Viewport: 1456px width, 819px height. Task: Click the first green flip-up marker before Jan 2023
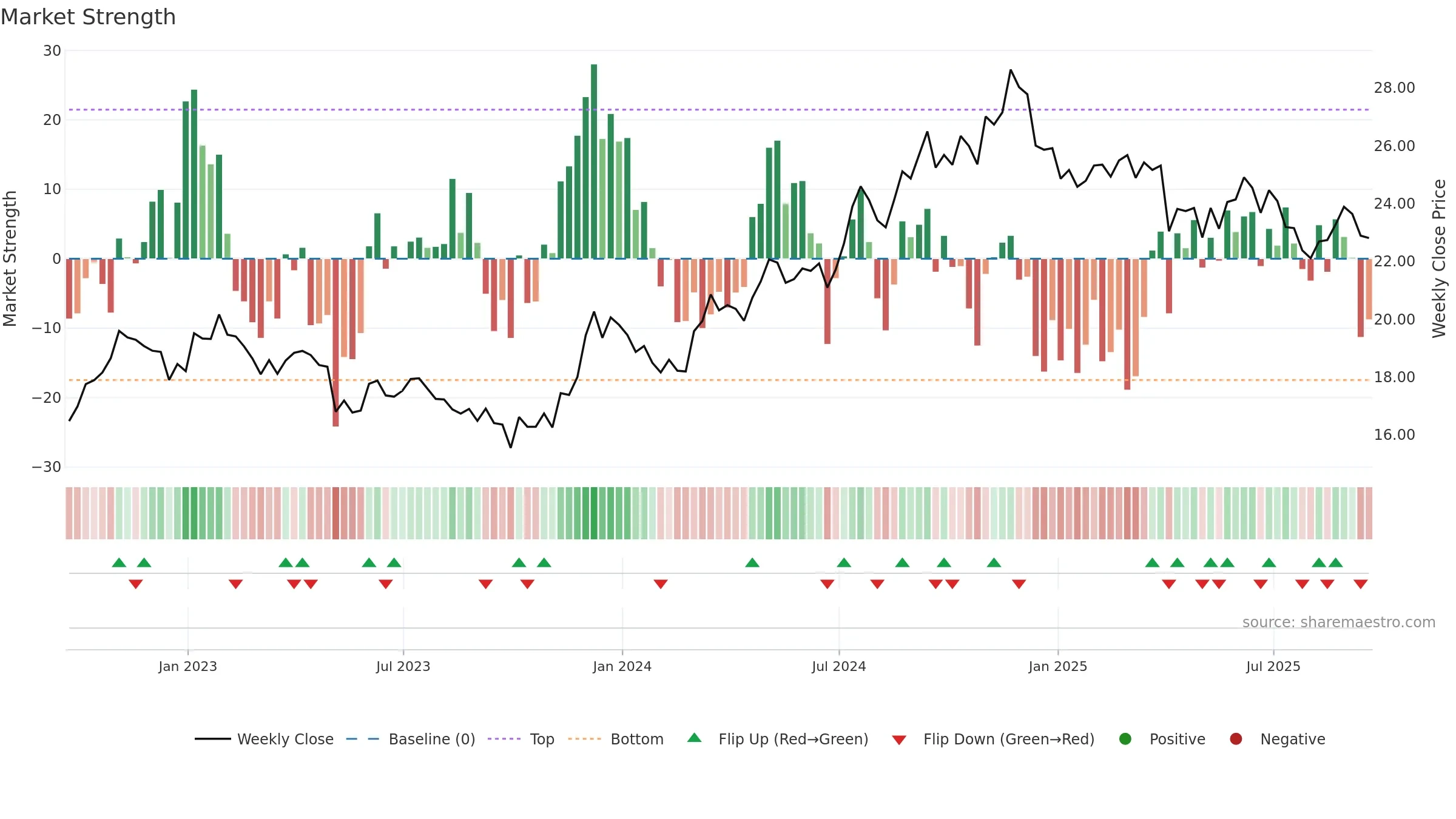(x=119, y=562)
